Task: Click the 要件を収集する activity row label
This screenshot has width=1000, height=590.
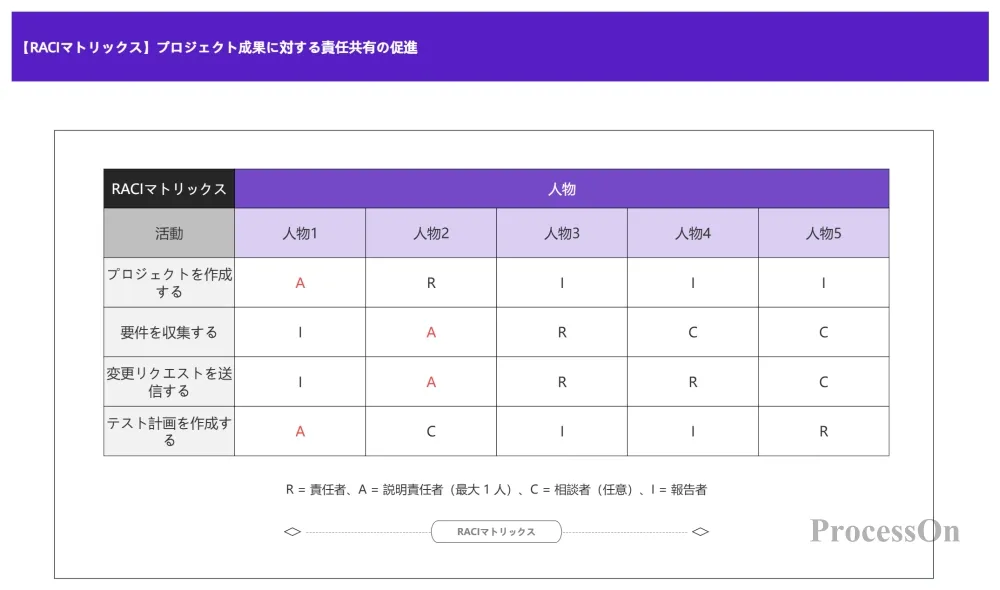Action: (169, 332)
